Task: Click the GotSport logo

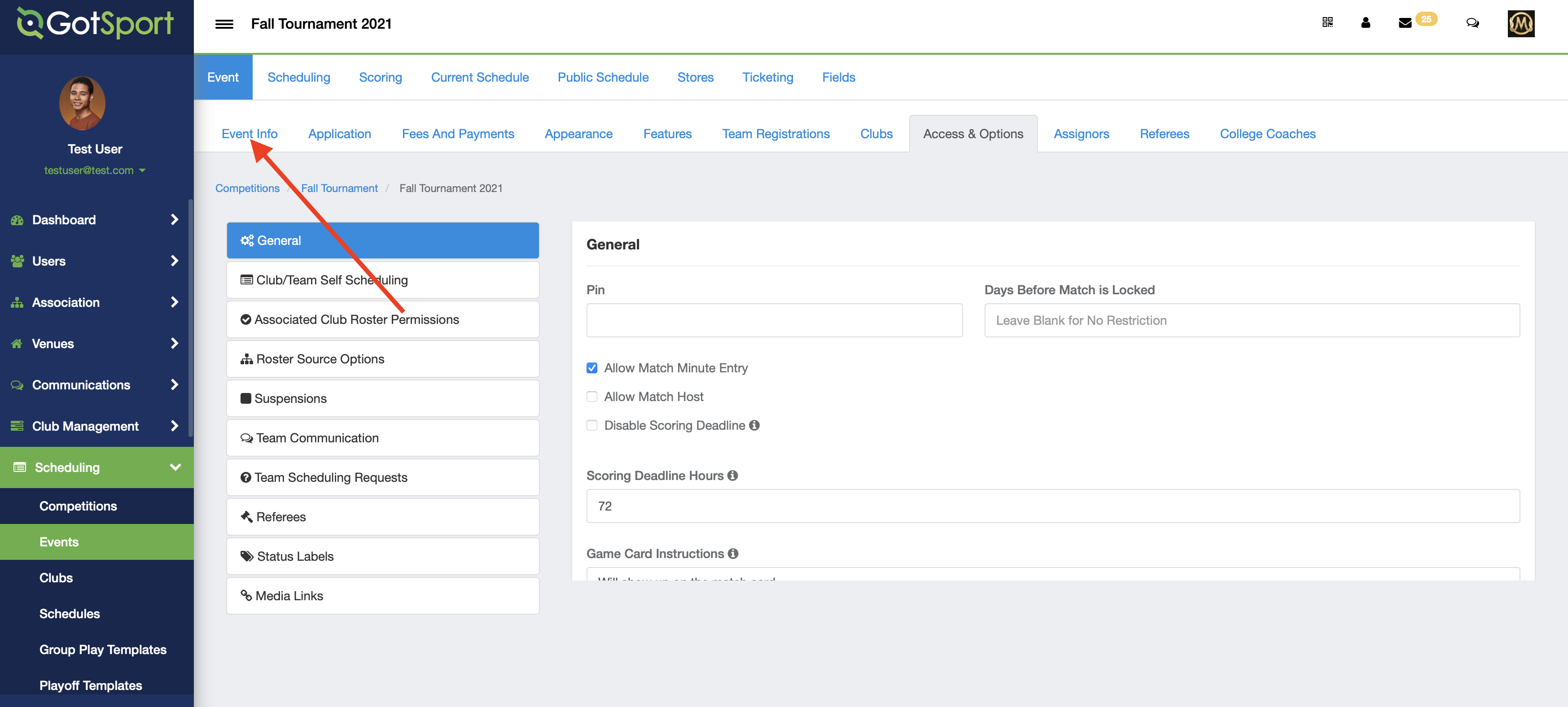Action: pyautogui.click(x=96, y=23)
